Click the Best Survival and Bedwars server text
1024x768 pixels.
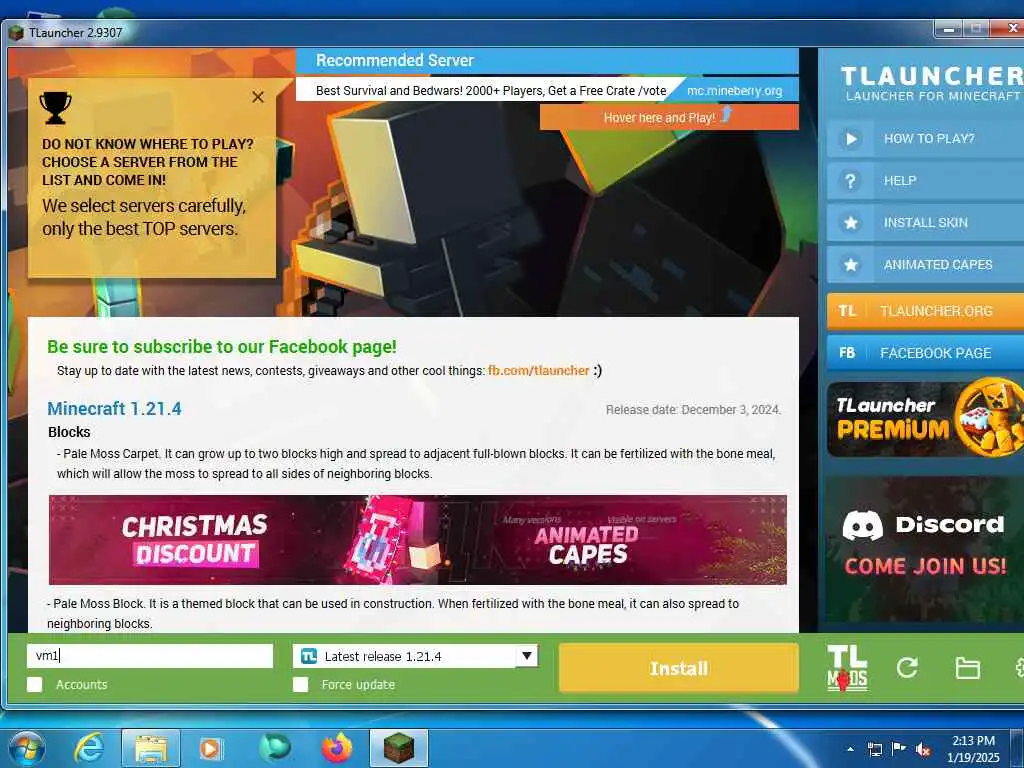491,91
